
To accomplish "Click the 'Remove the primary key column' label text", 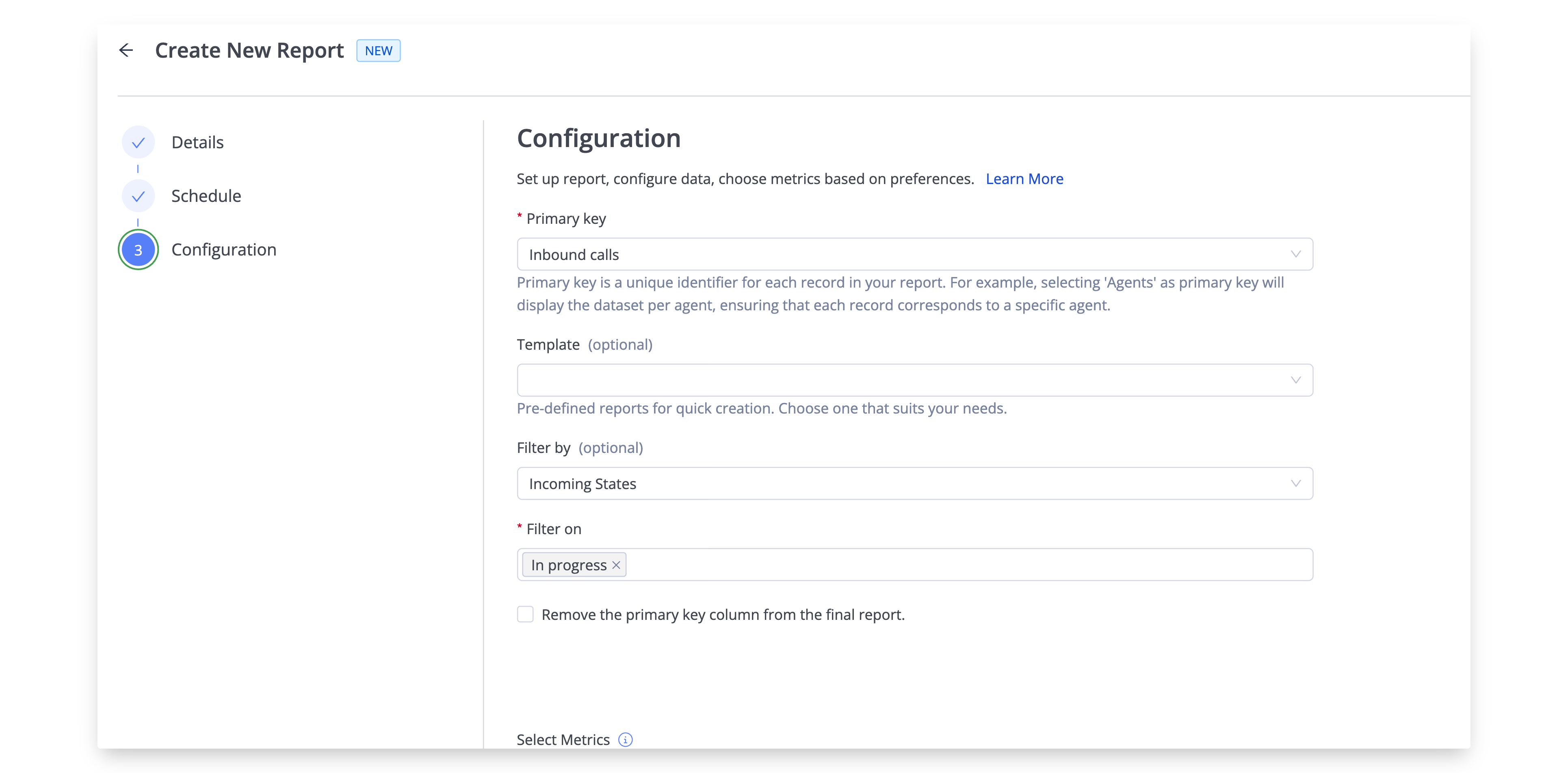I will pyautogui.click(x=723, y=615).
